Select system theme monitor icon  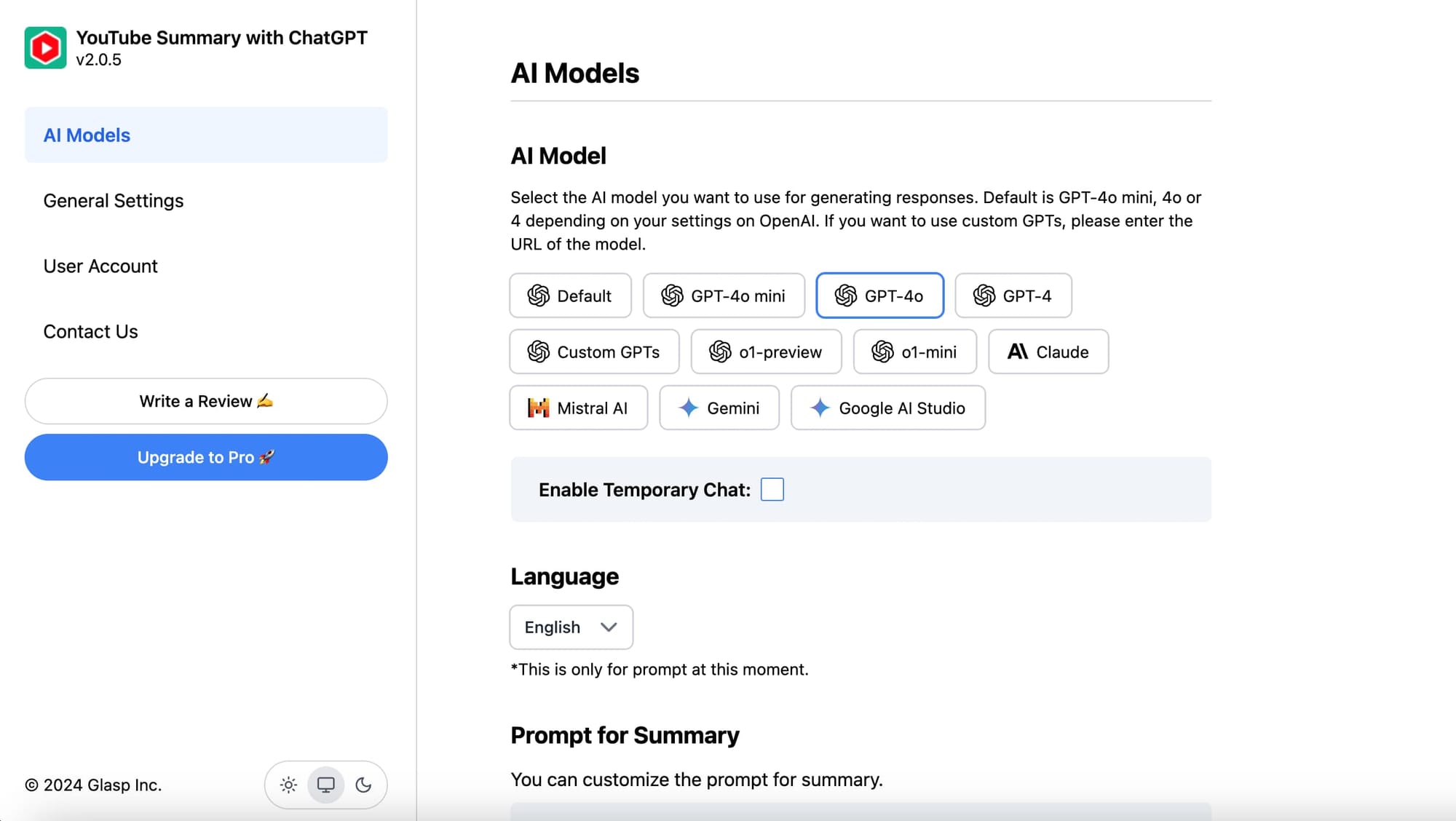tap(325, 785)
